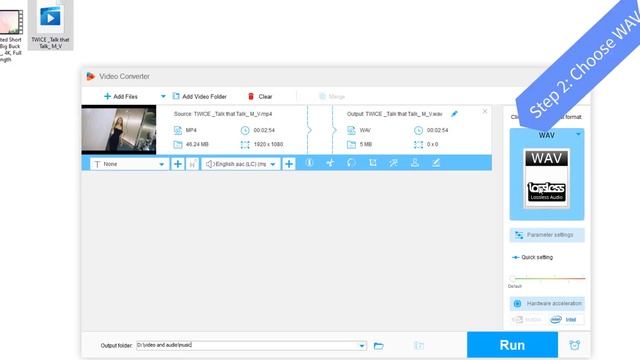Image resolution: width=640 pixels, height=360 pixels.
Task: Click the Video Converter app logo
Action: 90,76
